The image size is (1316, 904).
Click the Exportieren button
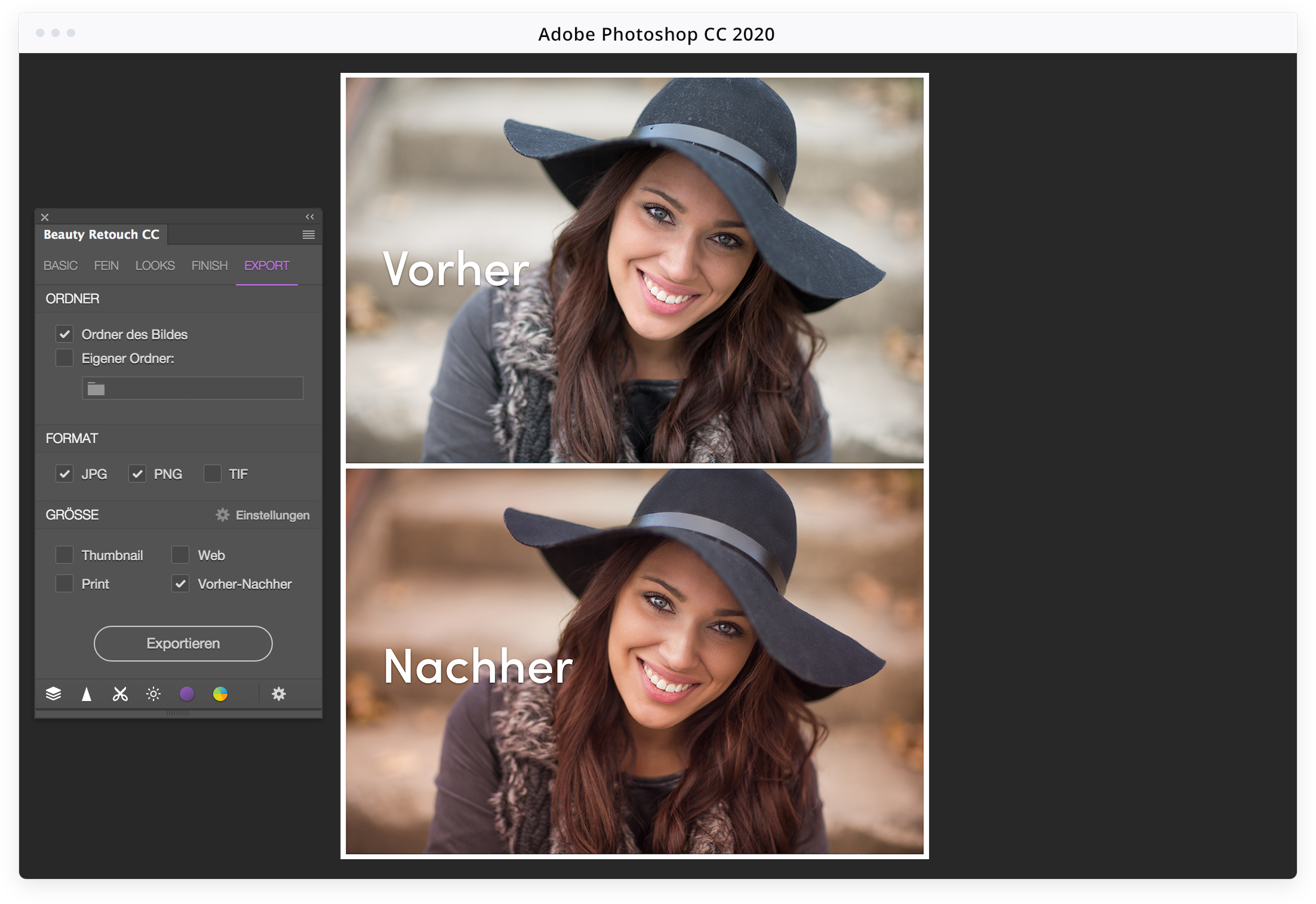[183, 643]
